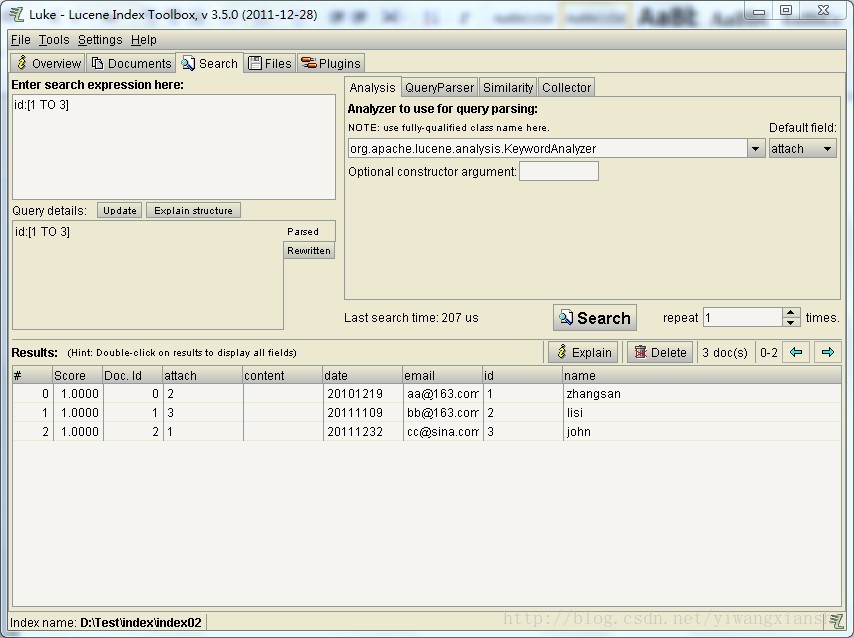Screen dimensions: 854x638
Task: Click the 0-2 results range label
Action: click(x=768, y=353)
